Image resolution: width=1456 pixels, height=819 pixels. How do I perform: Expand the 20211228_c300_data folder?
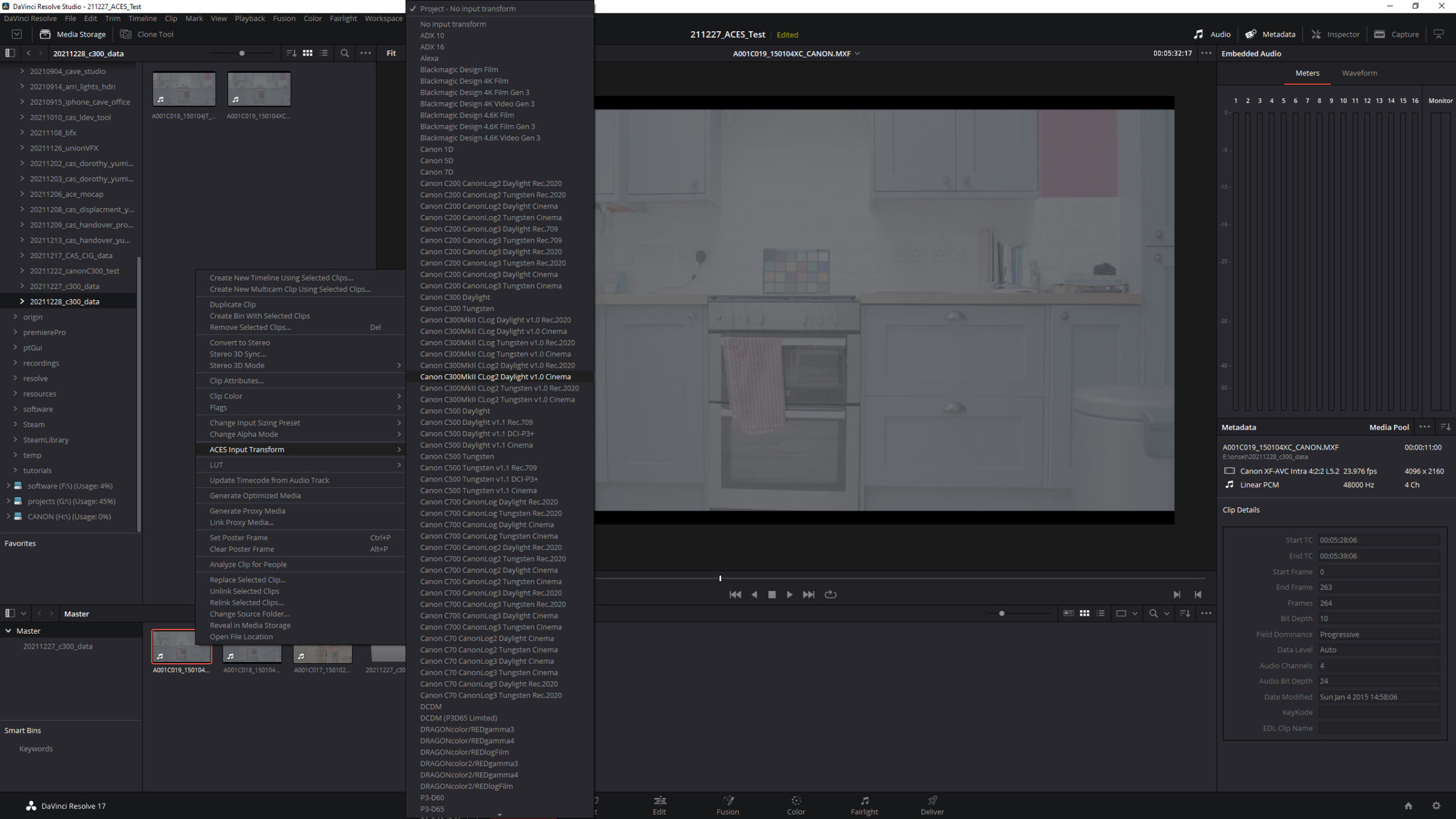click(22, 301)
